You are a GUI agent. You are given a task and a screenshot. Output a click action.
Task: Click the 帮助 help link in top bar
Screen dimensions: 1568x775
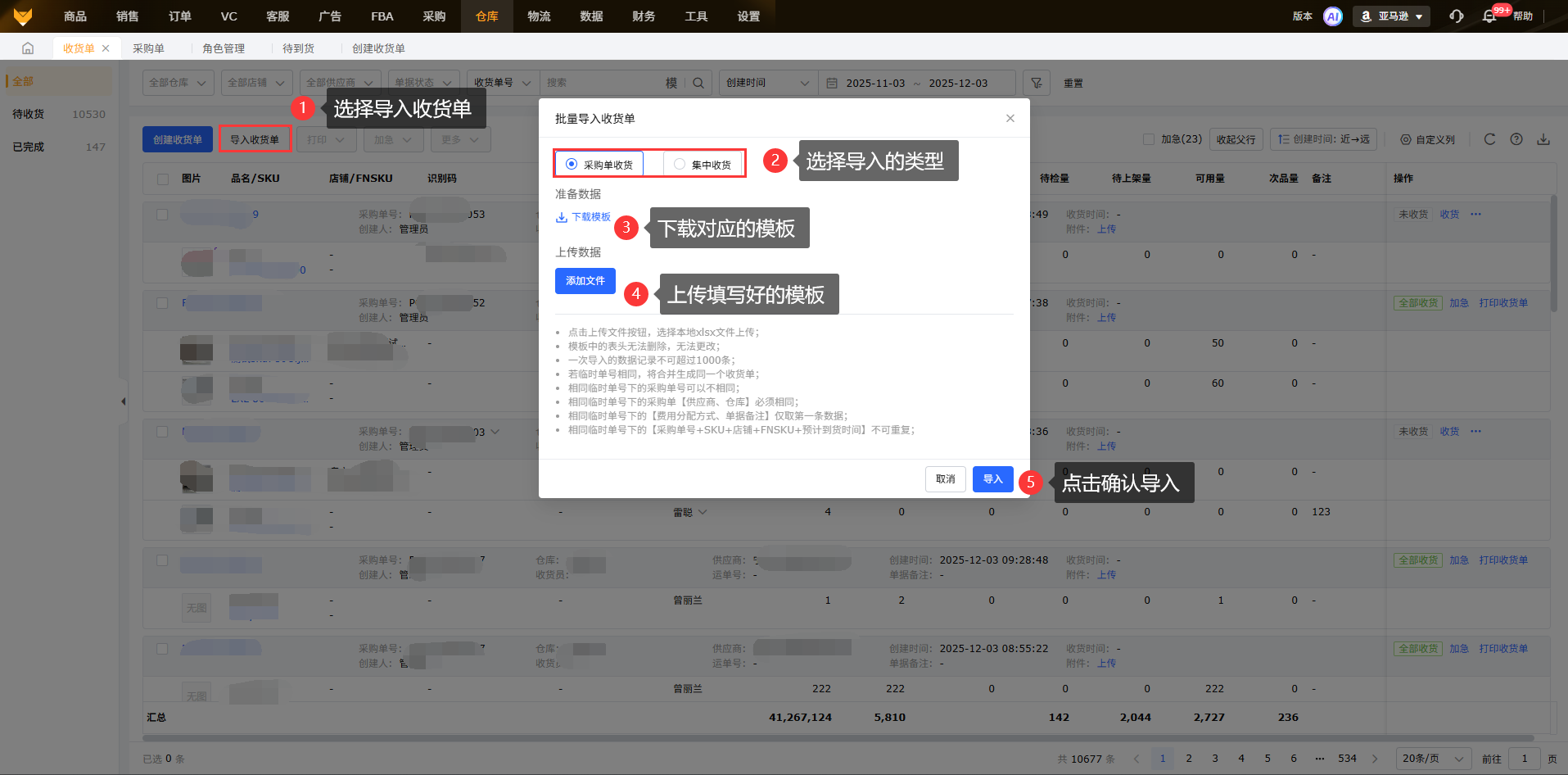(x=1523, y=16)
